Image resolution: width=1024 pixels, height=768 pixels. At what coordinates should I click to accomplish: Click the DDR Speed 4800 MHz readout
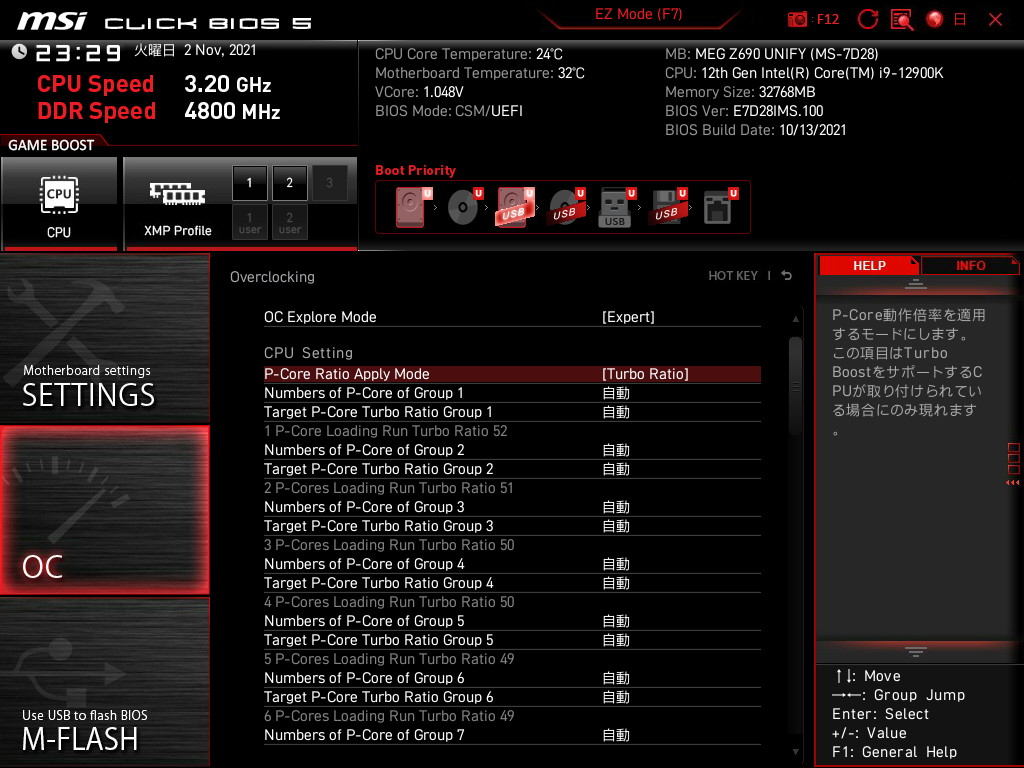pos(232,111)
